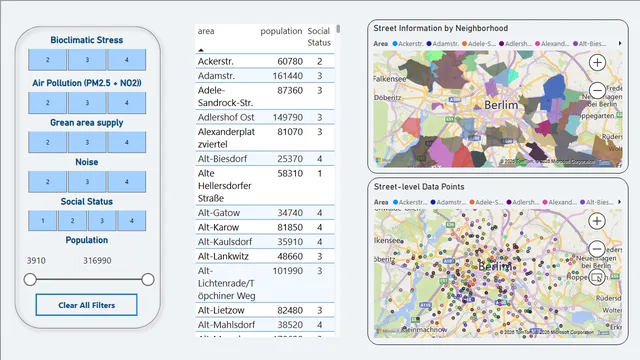Select Ackerstr... legend item on street-level map

tap(411, 202)
